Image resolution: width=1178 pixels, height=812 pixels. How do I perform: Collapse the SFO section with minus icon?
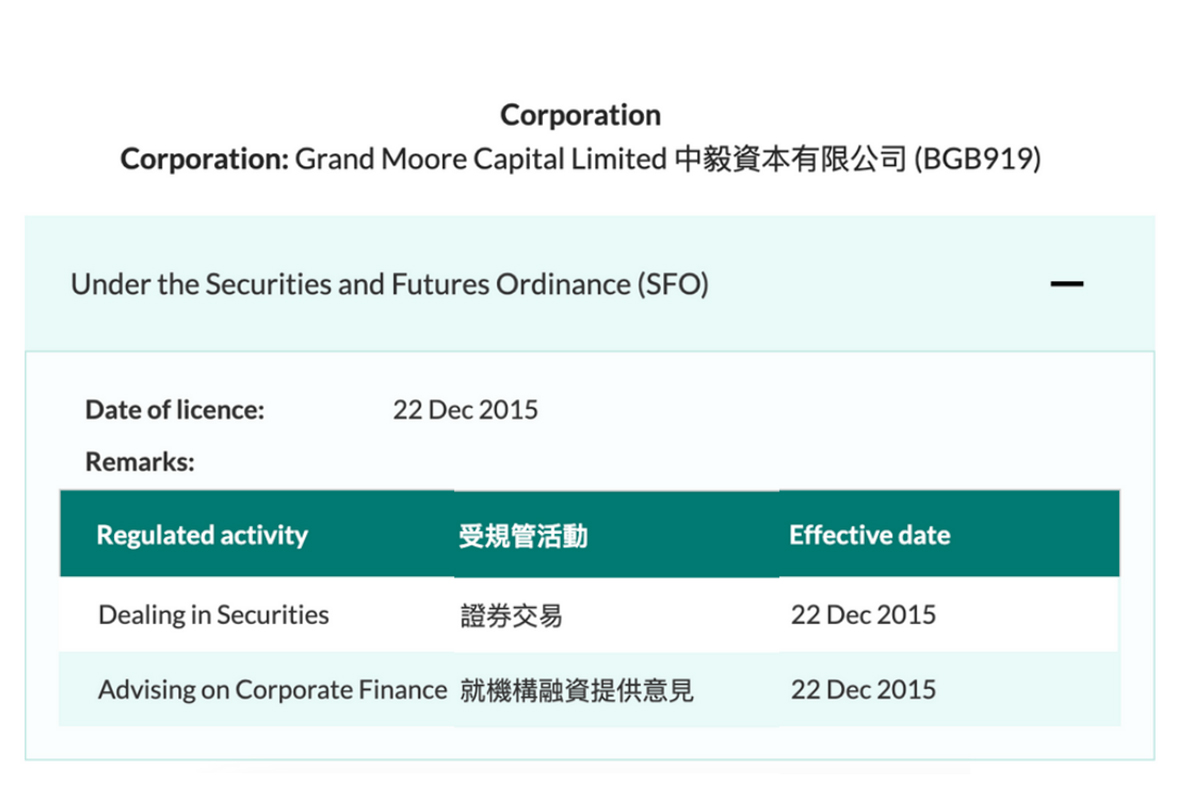pos(1066,284)
